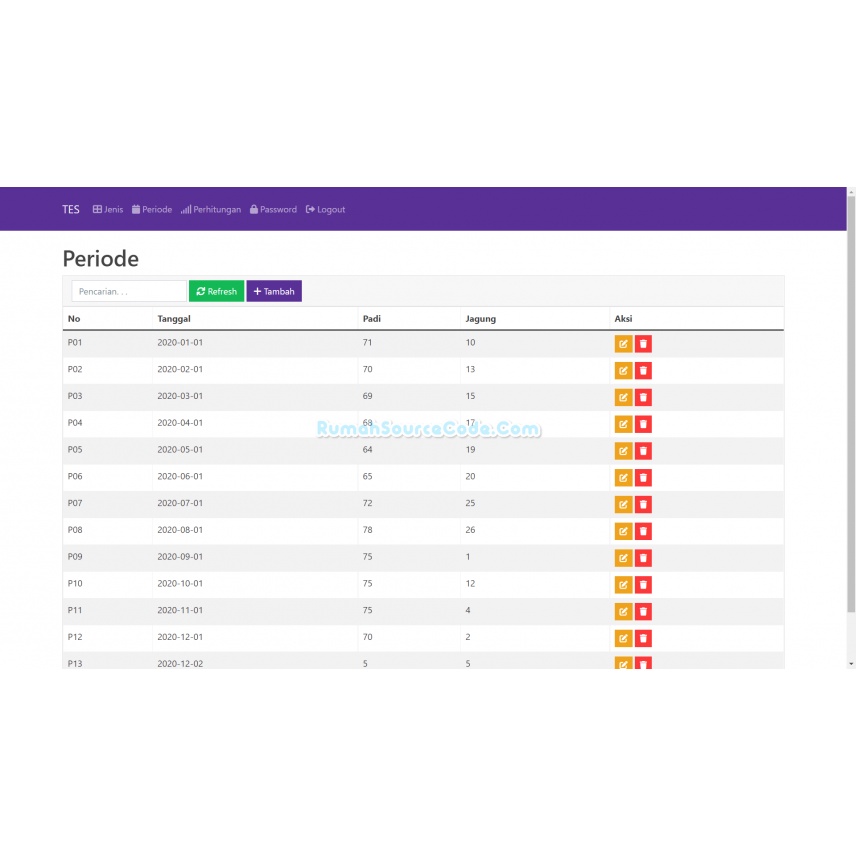
Task: Add a new period with Tambah
Action: coord(274,291)
